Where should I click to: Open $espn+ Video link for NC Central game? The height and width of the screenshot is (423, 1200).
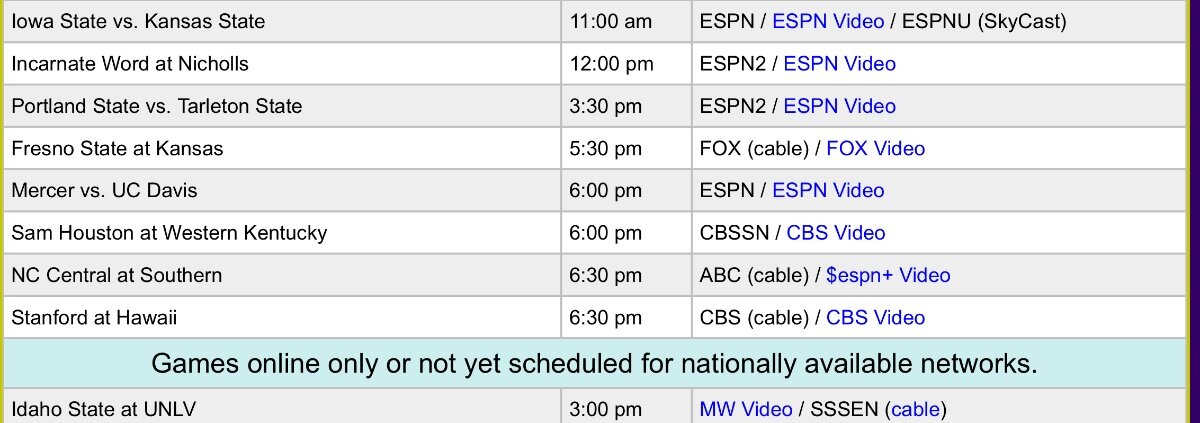click(x=888, y=274)
